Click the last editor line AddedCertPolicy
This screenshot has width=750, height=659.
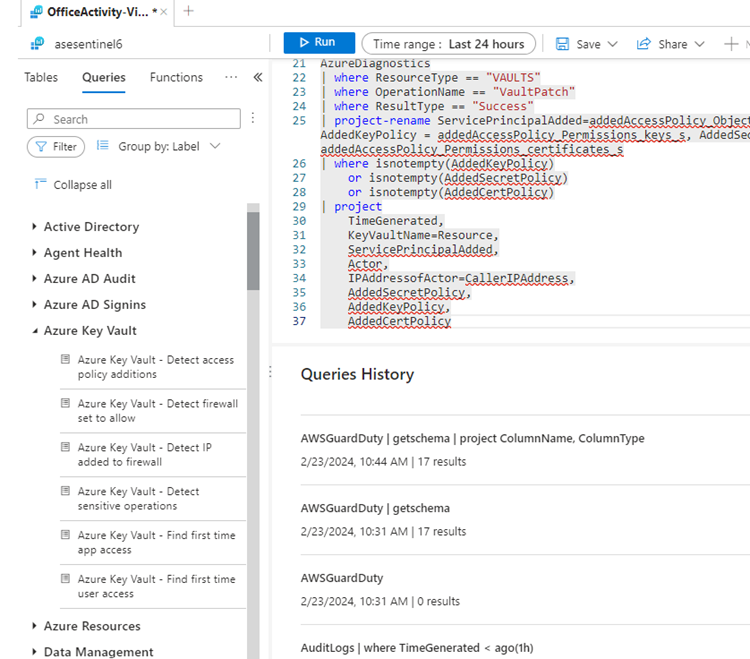click(399, 321)
